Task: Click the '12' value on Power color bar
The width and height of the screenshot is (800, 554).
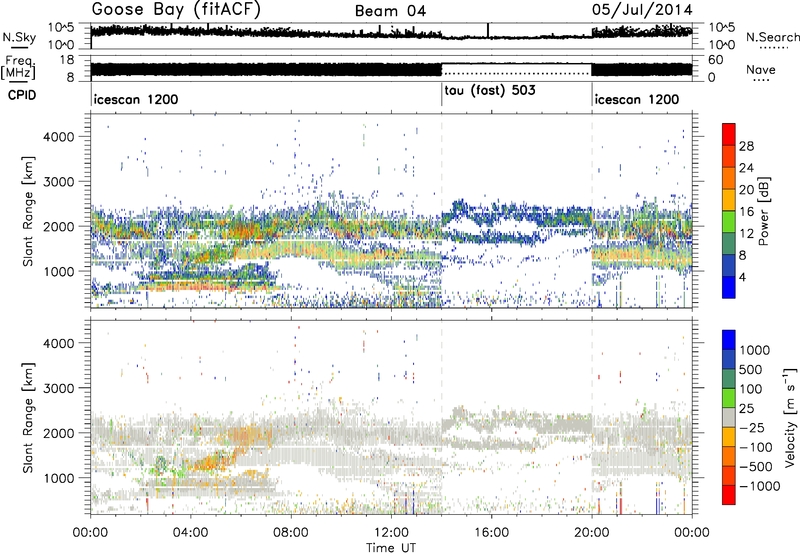Action: 746,234
